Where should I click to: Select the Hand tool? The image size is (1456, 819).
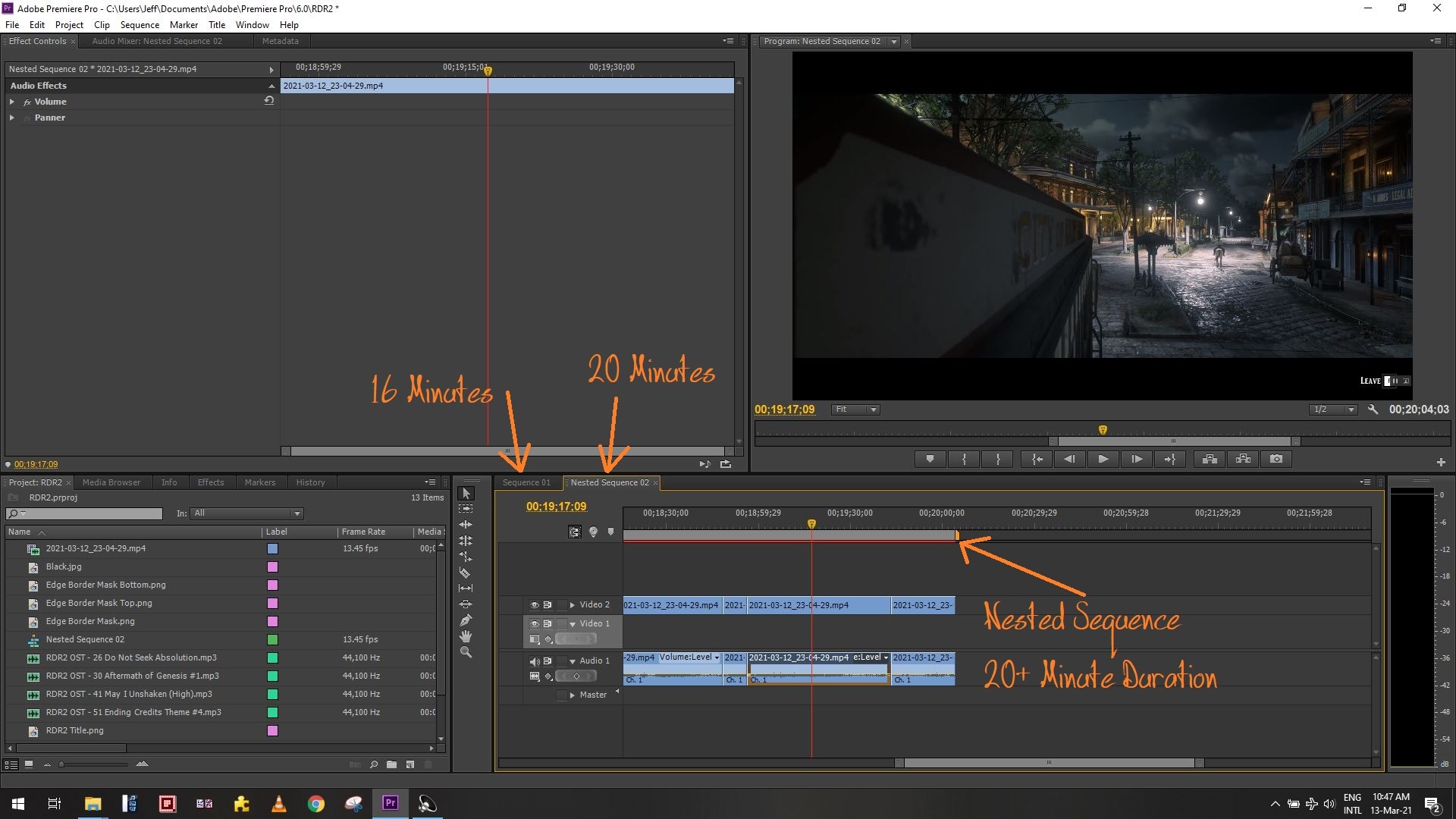(x=466, y=637)
